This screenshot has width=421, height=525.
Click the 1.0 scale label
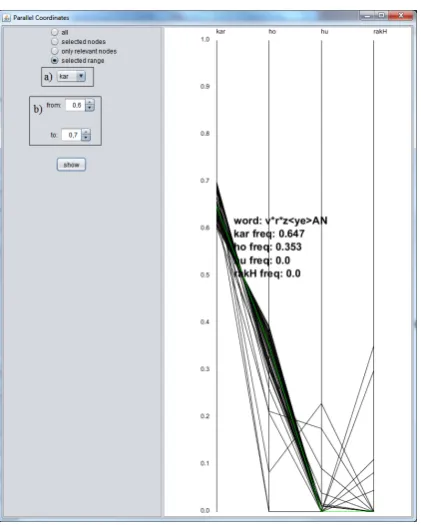point(205,40)
